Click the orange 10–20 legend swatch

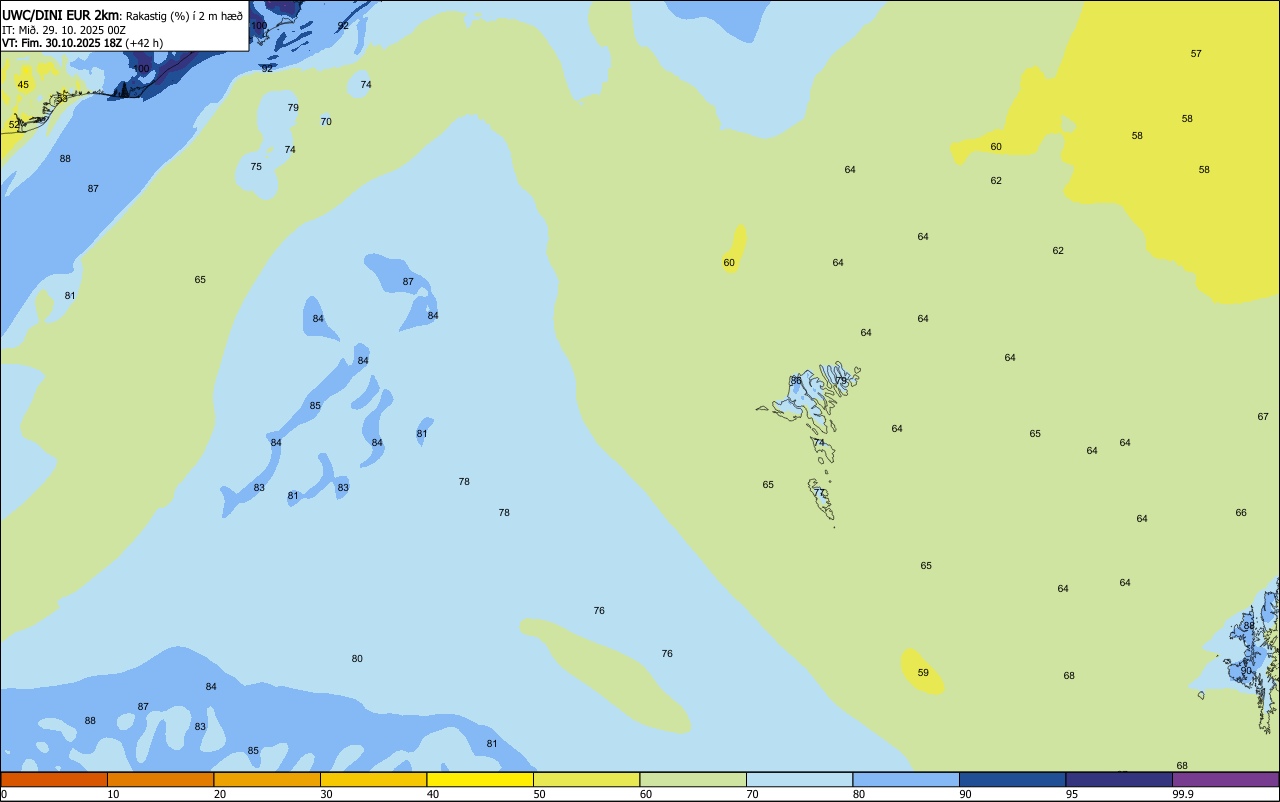tap(160, 779)
